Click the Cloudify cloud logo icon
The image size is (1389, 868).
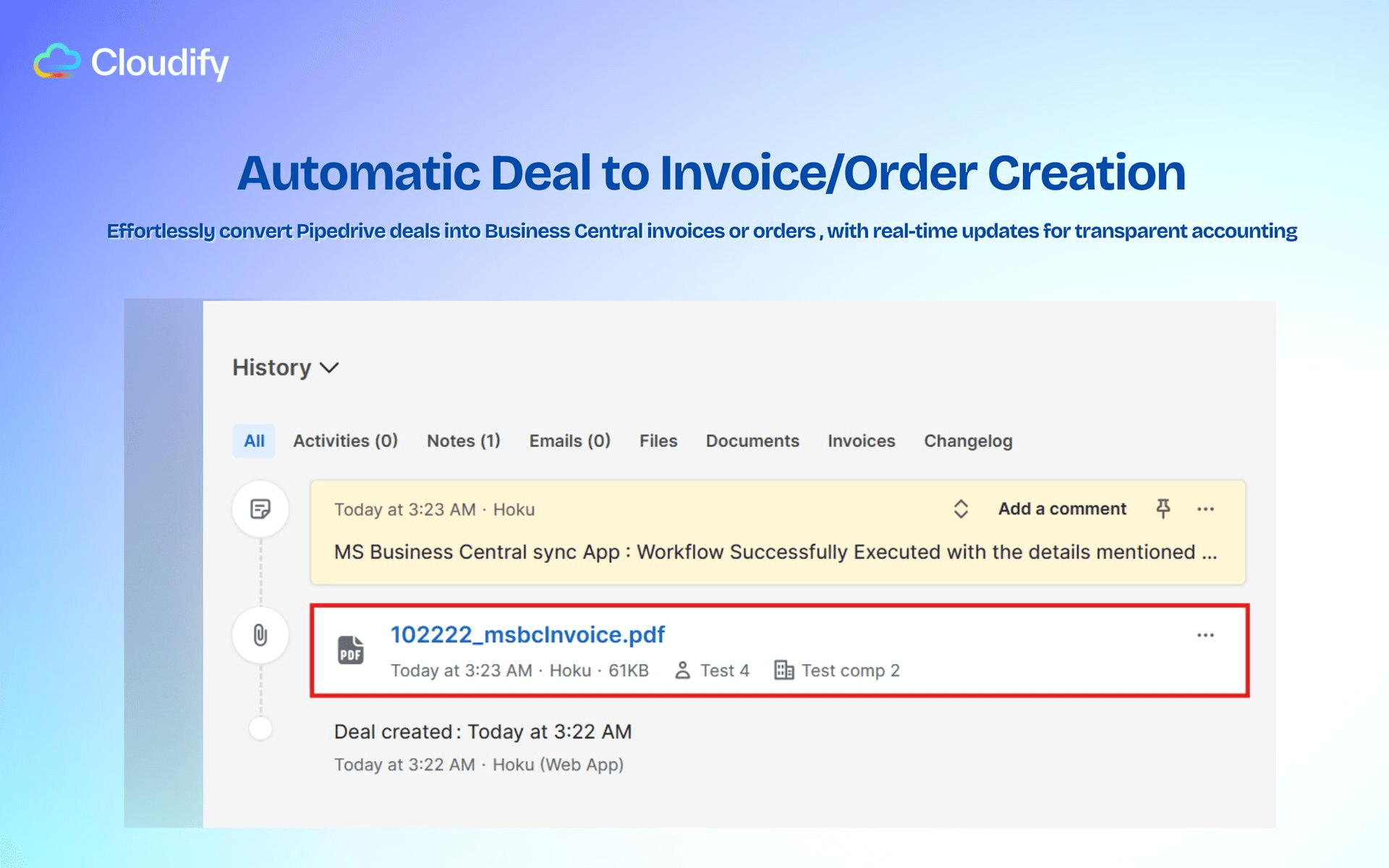tap(57, 61)
